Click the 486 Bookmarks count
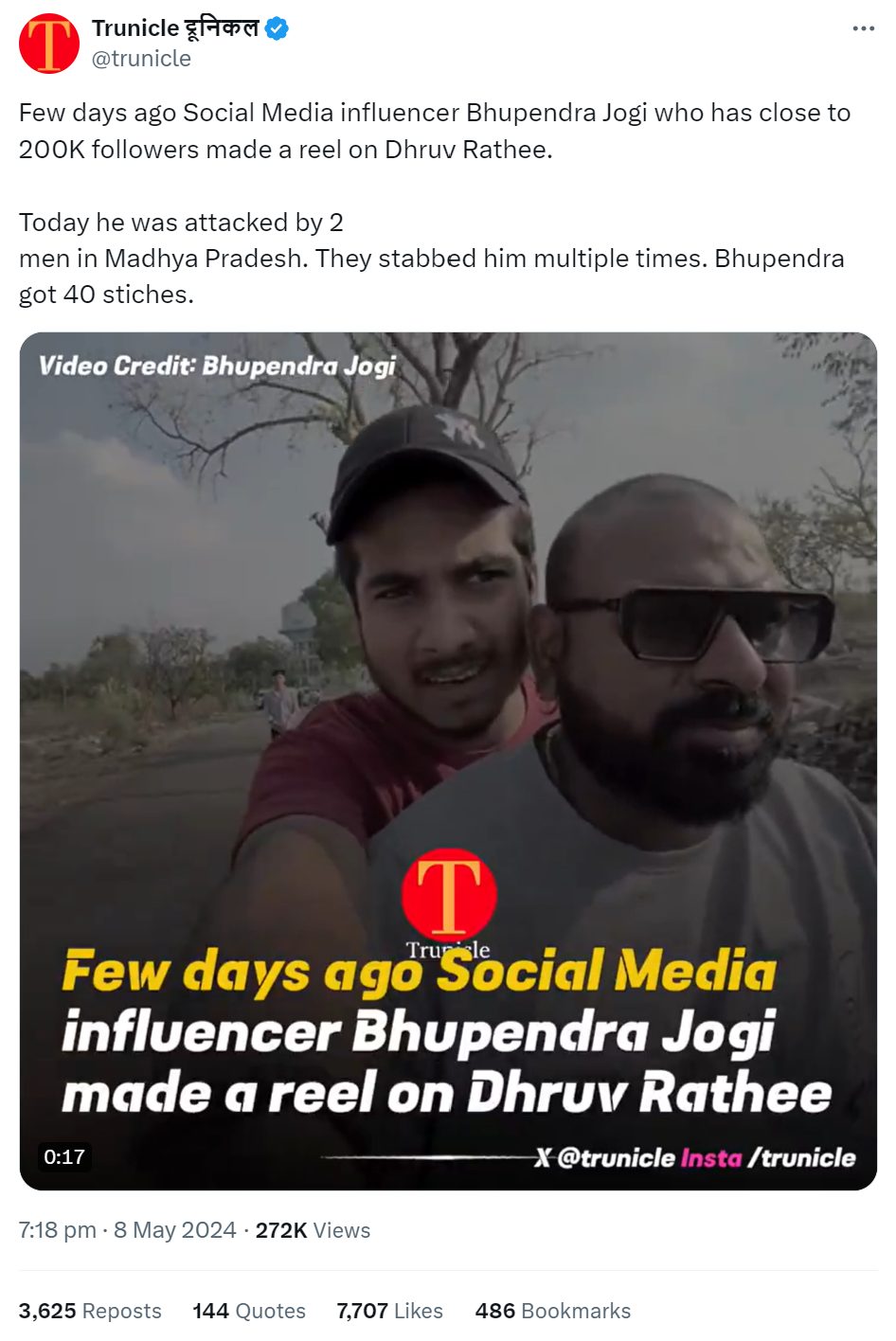The width and height of the screenshot is (896, 1341). pos(553,1311)
